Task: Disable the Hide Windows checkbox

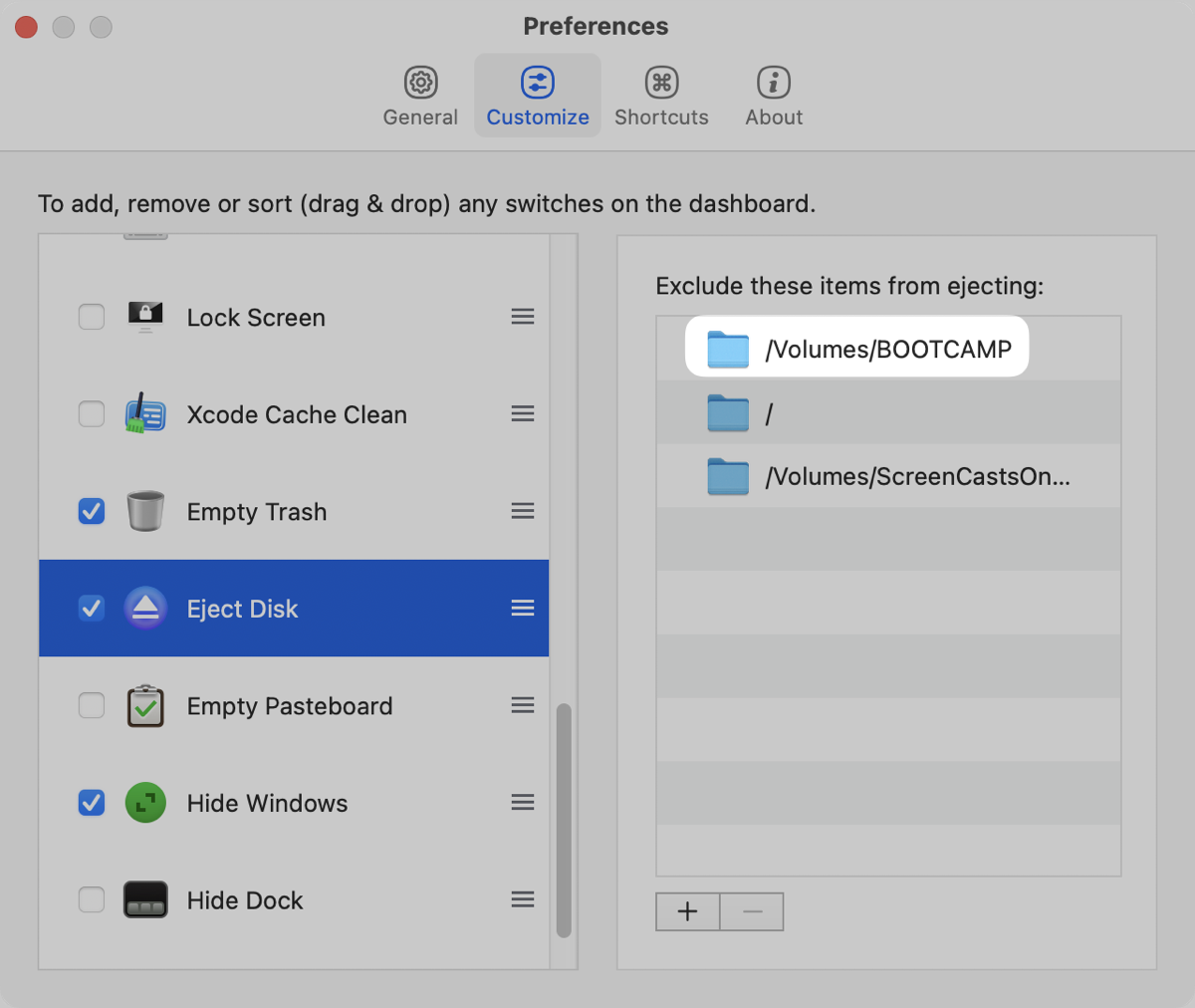Action: [92, 803]
